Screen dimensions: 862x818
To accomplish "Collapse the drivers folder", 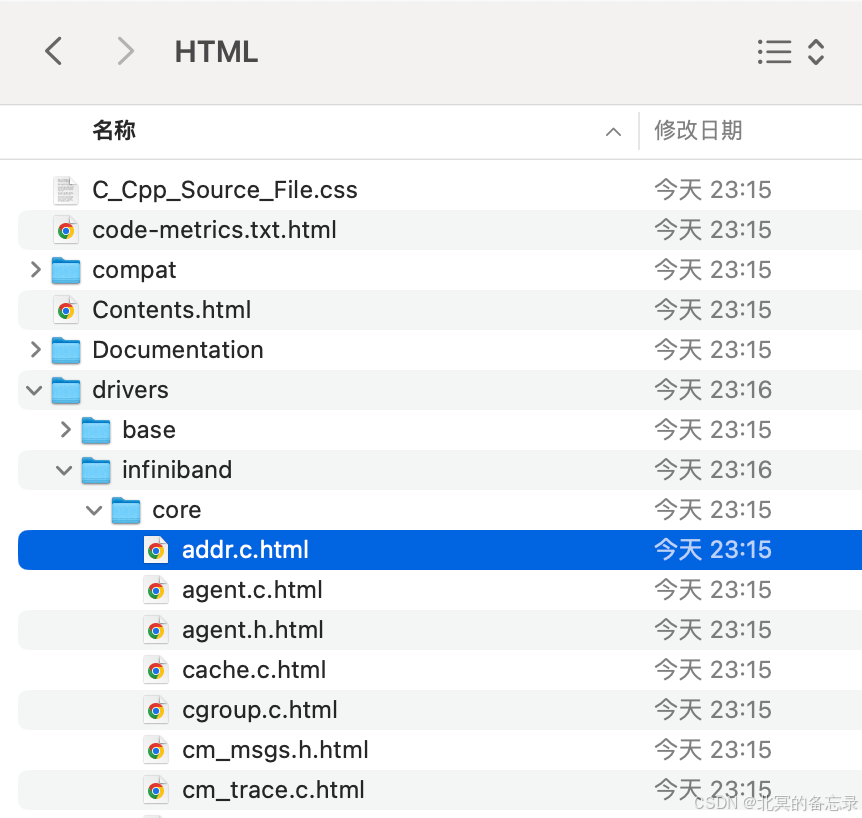I will click(34, 390).
